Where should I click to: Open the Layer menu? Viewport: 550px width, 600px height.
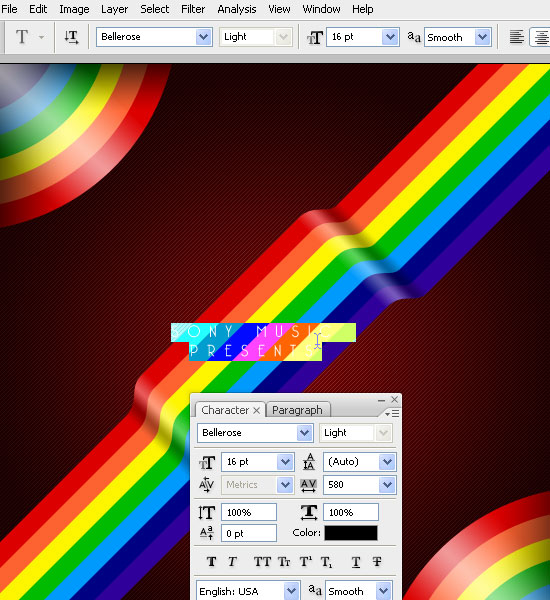coord(114,9)
